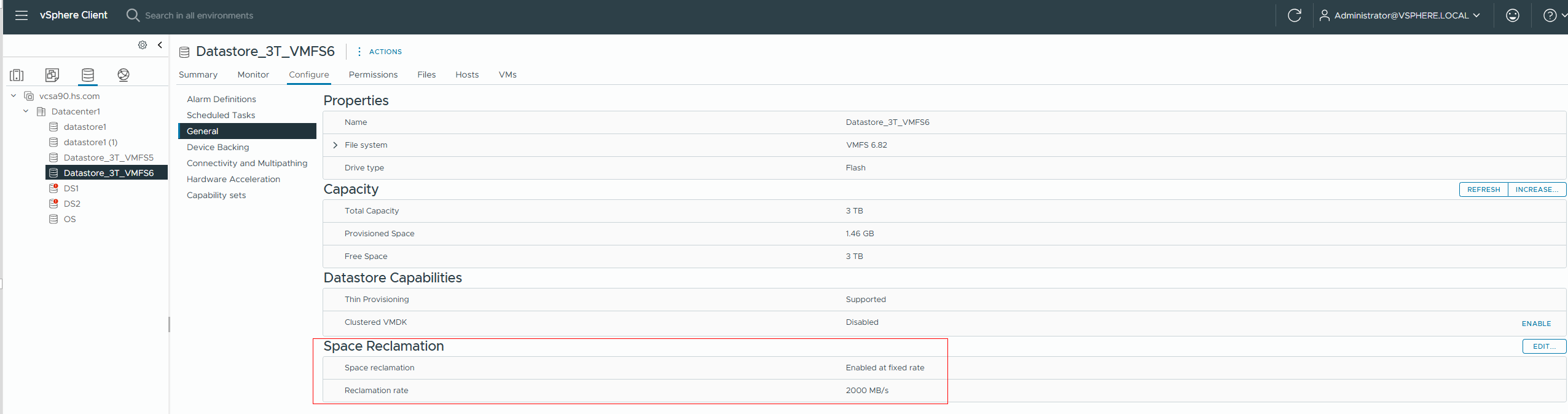This screenshot has height=414, width=1568.
Task: Click the user account icon
Action: [x=1325, y=15]
